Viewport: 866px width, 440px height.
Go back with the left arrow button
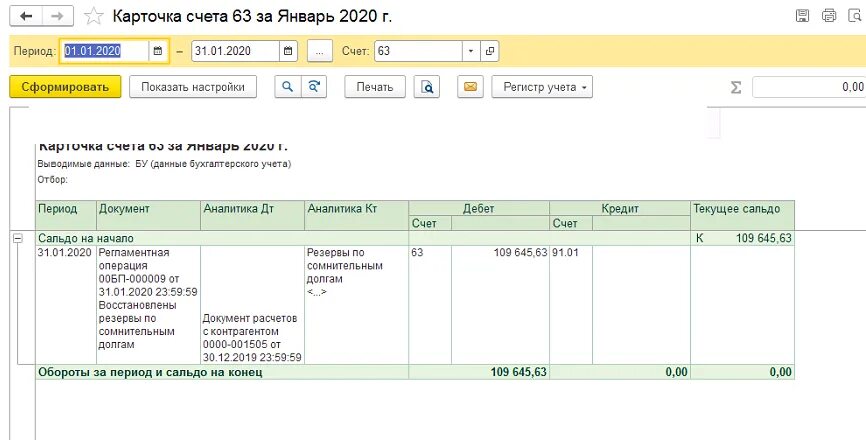pos(25,16)
